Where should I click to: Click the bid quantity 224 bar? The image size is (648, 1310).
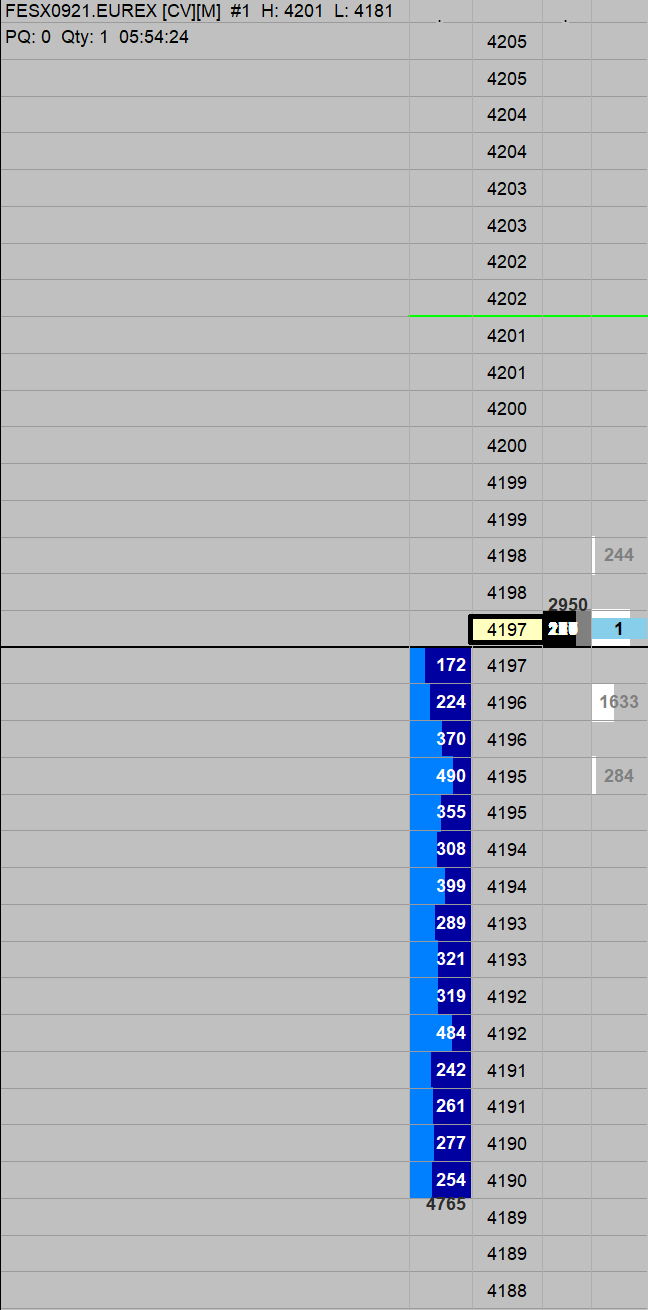click(441, 702)
